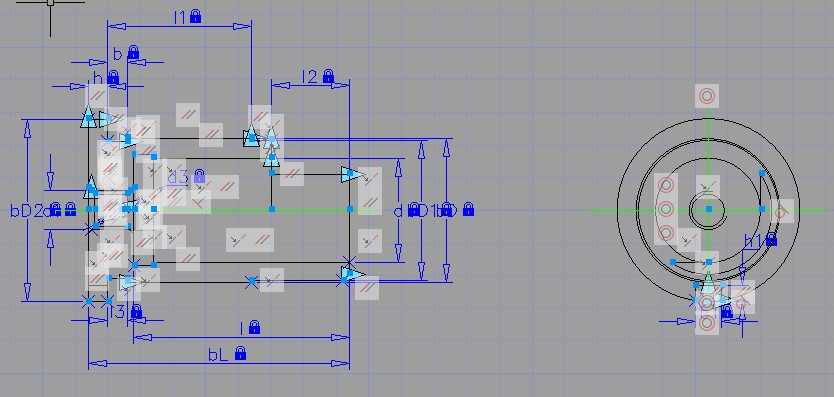Viewport: 834px width, 397px height.
Task: Select the concentric constraint icon above the circles
Action: [x=707, y=96]
